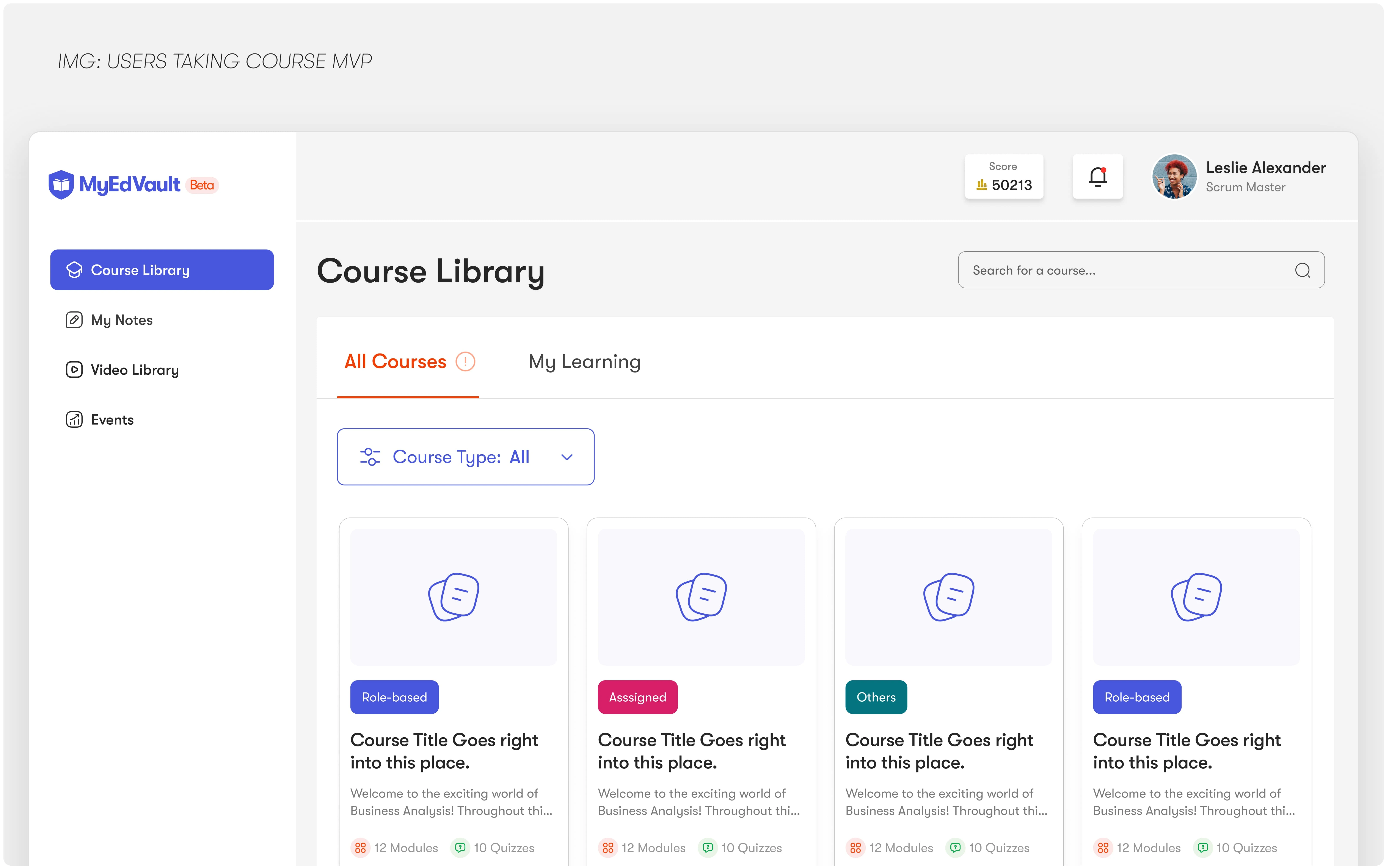Click 12 Modules text on the first card
Viewport: 1386px width, 868px height.
[x=406, y=848]
